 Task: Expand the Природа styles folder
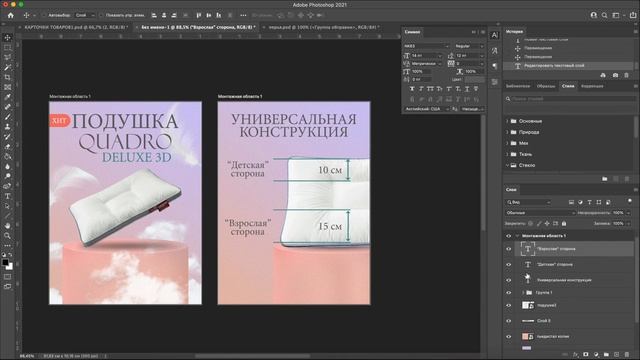(x=507, y=132)
